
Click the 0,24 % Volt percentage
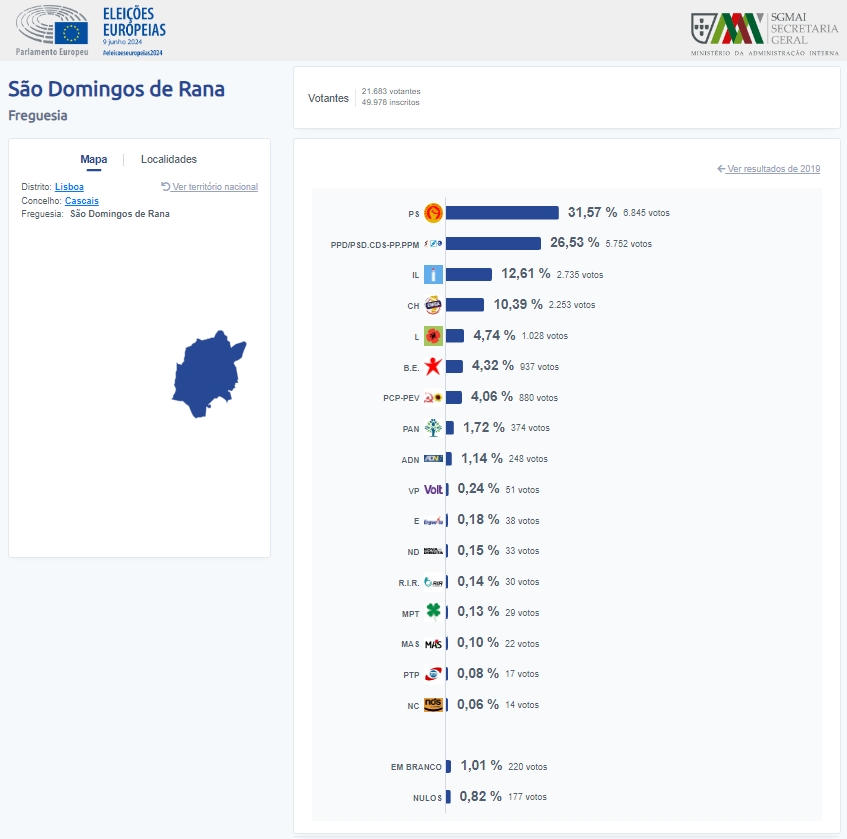pyautogui.click(x=478, y=488)
